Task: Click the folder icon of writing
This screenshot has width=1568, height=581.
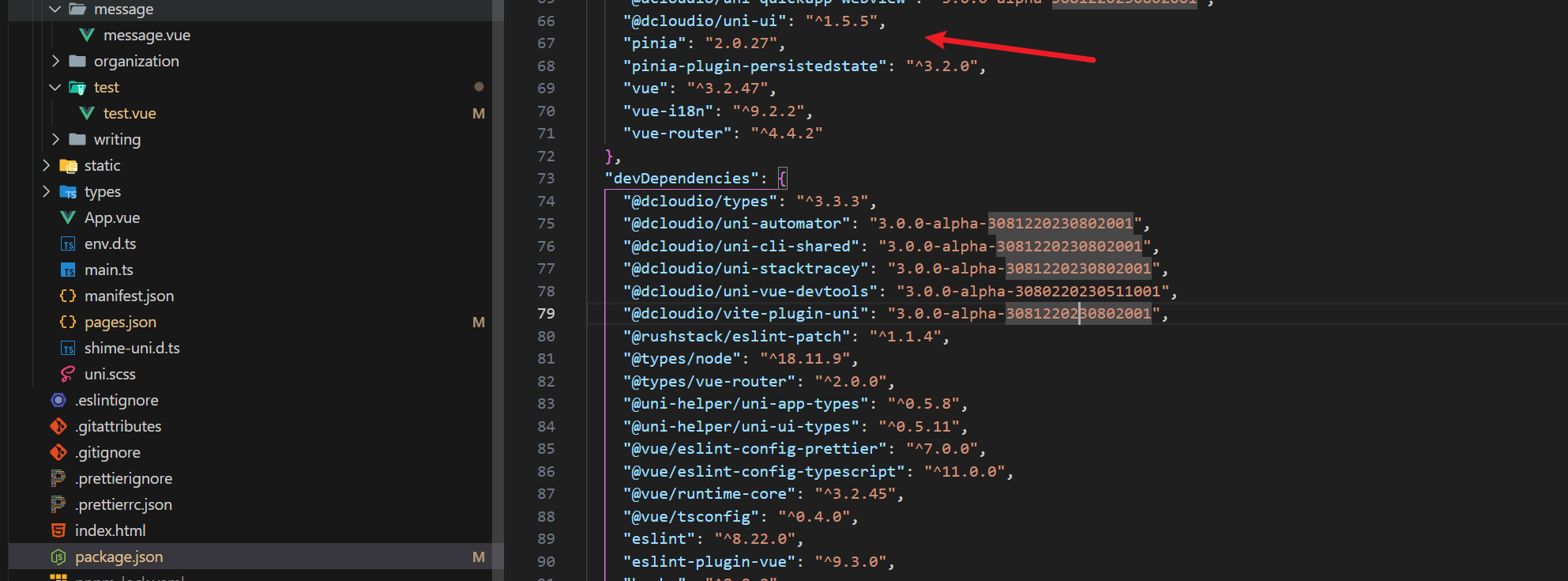Action: [77, 139]
